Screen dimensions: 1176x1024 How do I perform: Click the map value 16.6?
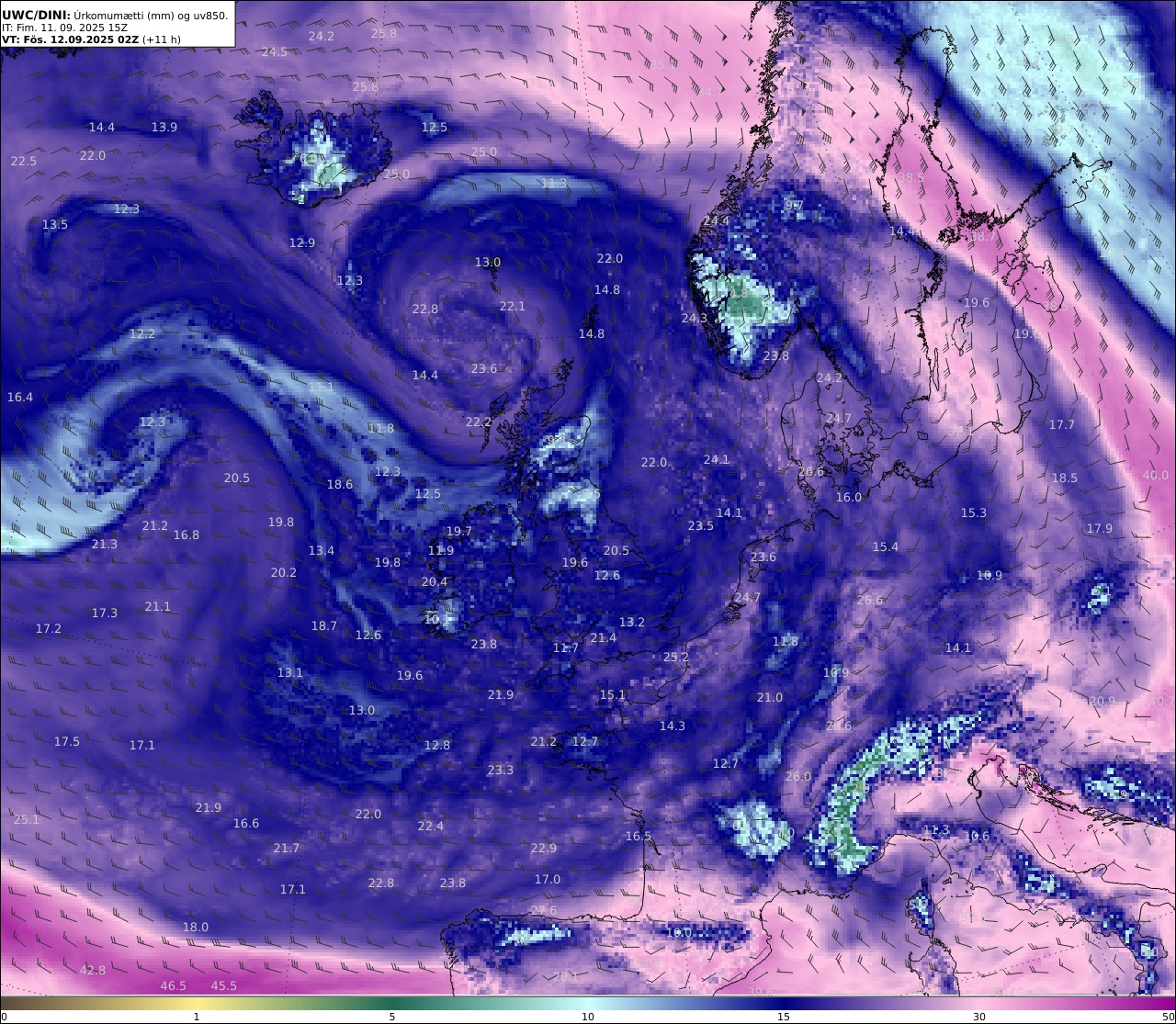245,824
